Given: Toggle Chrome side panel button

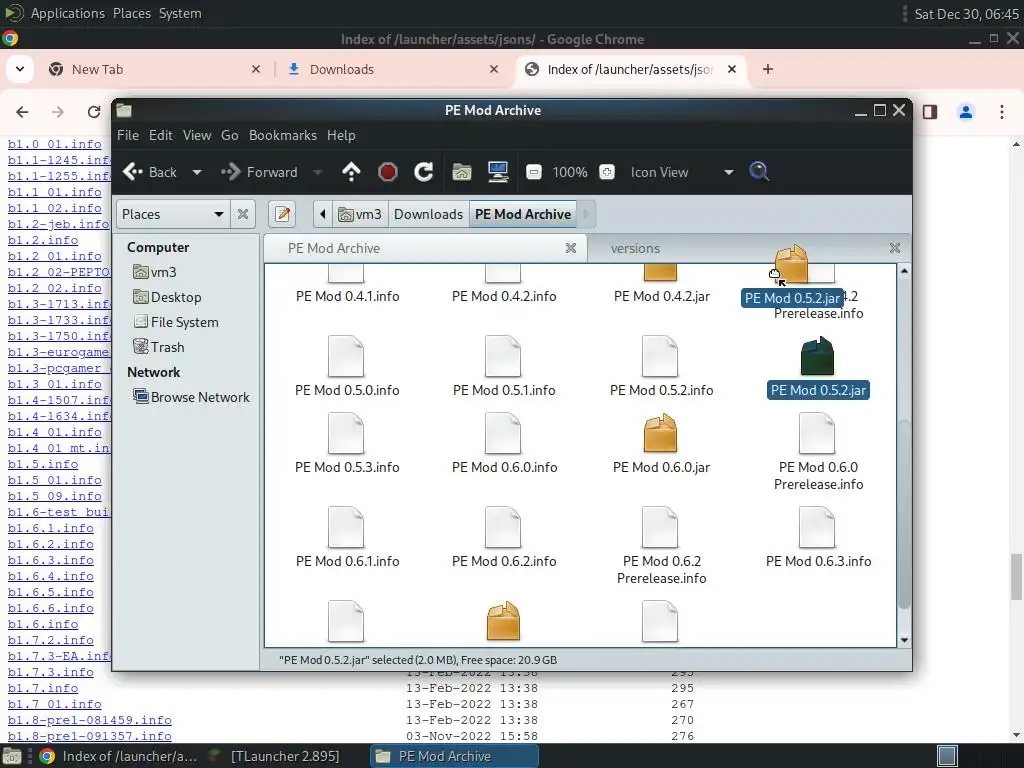Looking at the screenshot, I should coord(930,112).
